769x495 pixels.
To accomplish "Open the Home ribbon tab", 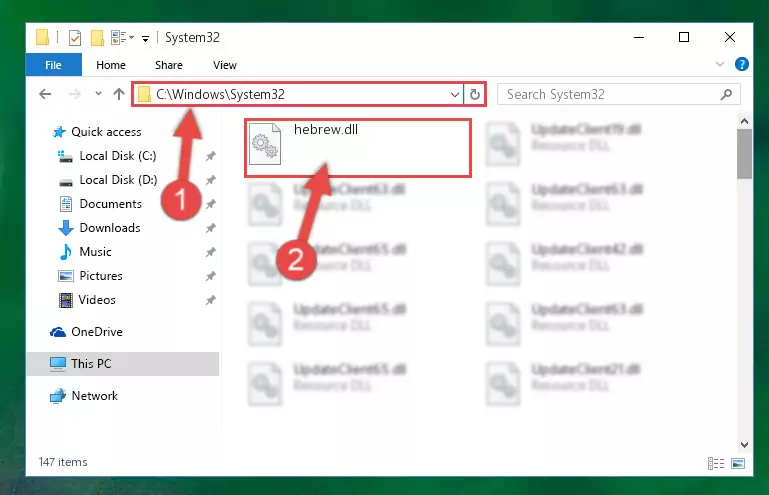I will (111, 65).
